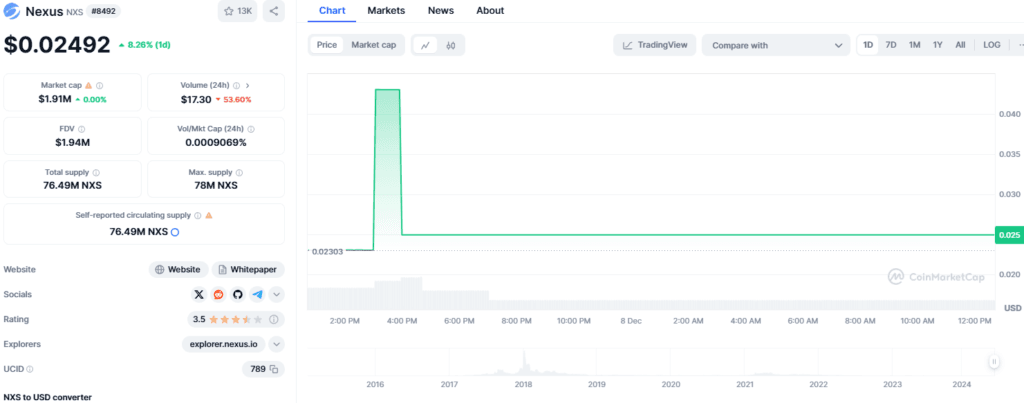Viewport: 1024px width, 403px height.
Task: Click Market cap warning triangle icon
Action: pos(89,86)
